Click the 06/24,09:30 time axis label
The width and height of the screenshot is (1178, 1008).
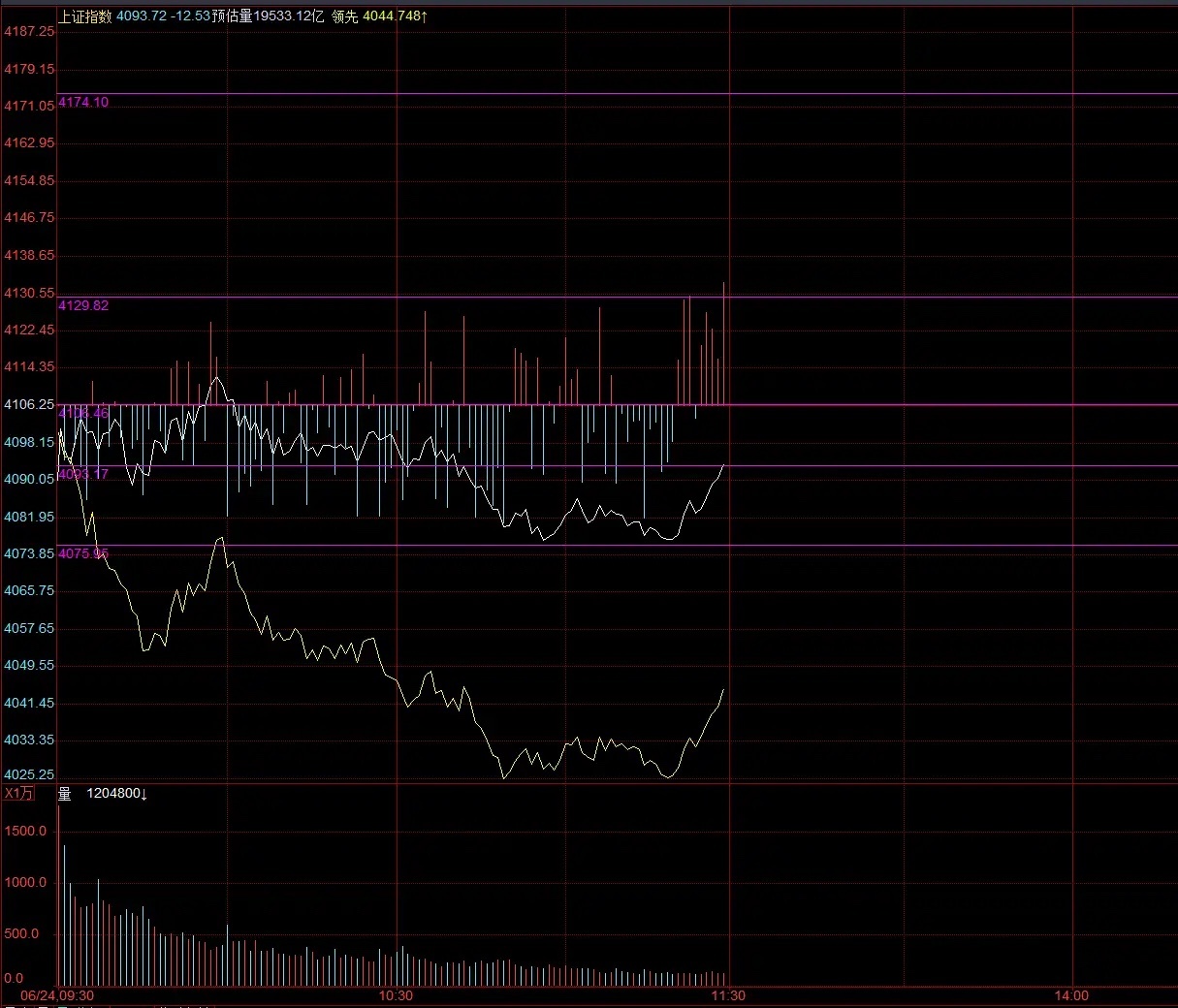57,995
